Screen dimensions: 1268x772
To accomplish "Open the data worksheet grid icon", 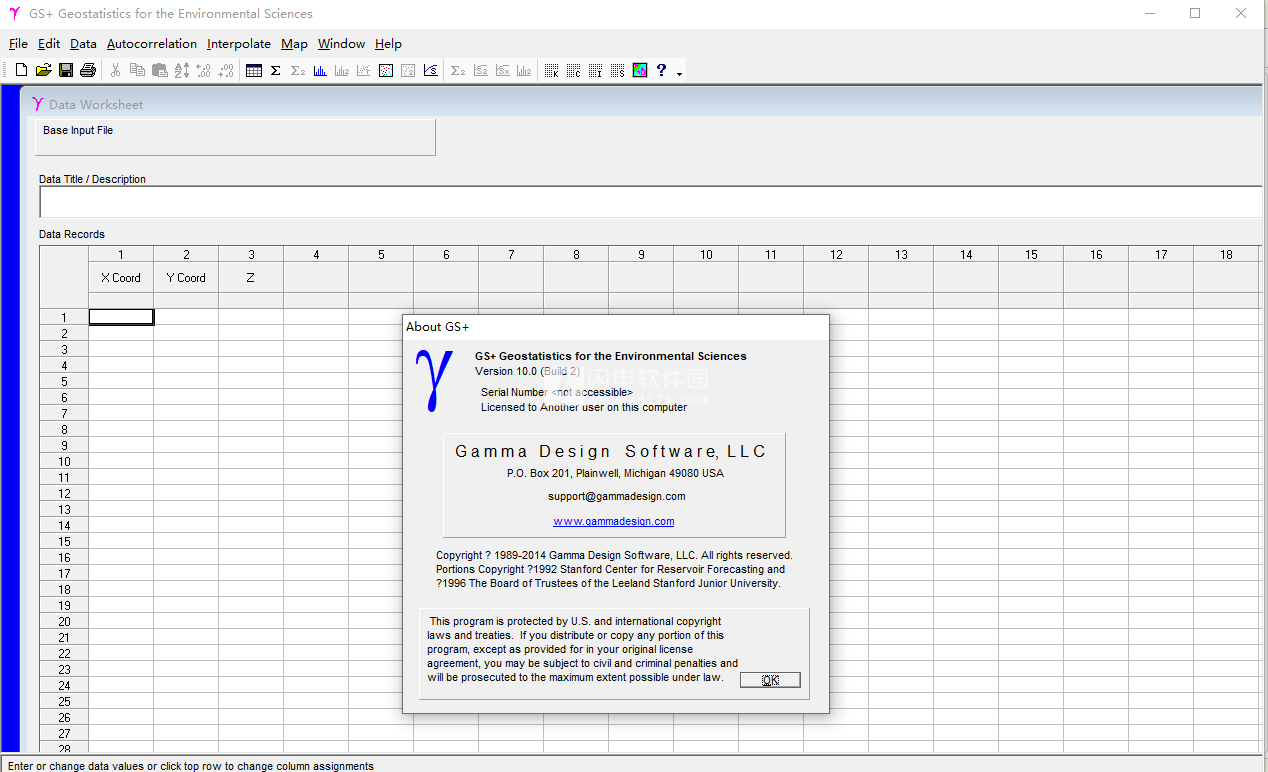I will tap(254, 70).
